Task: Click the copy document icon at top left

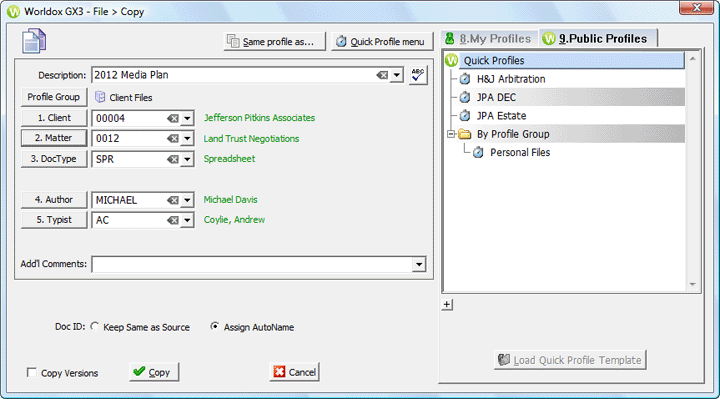Action: [x=34, y=41]
